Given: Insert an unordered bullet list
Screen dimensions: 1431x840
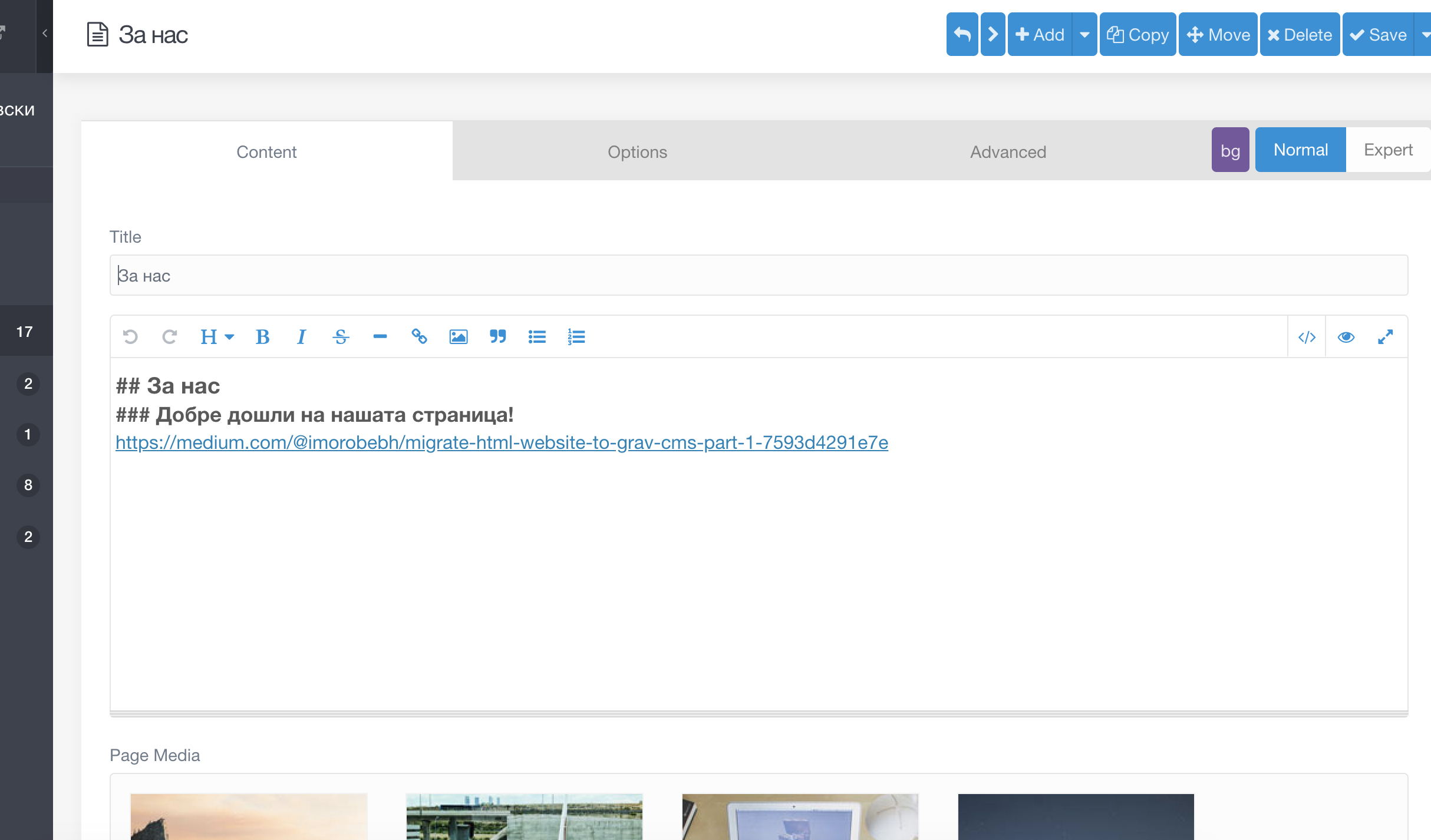Looking at the screenshot, I should [x=537, y=336].
